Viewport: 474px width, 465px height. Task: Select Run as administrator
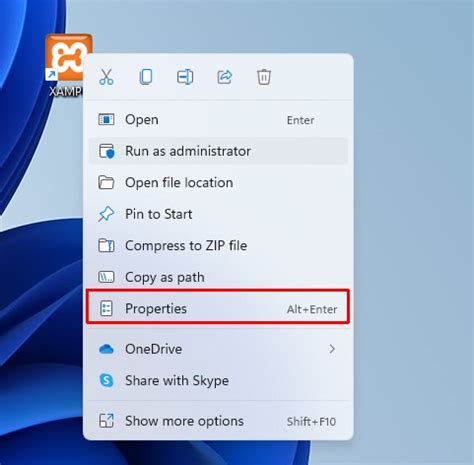[218, 151]
